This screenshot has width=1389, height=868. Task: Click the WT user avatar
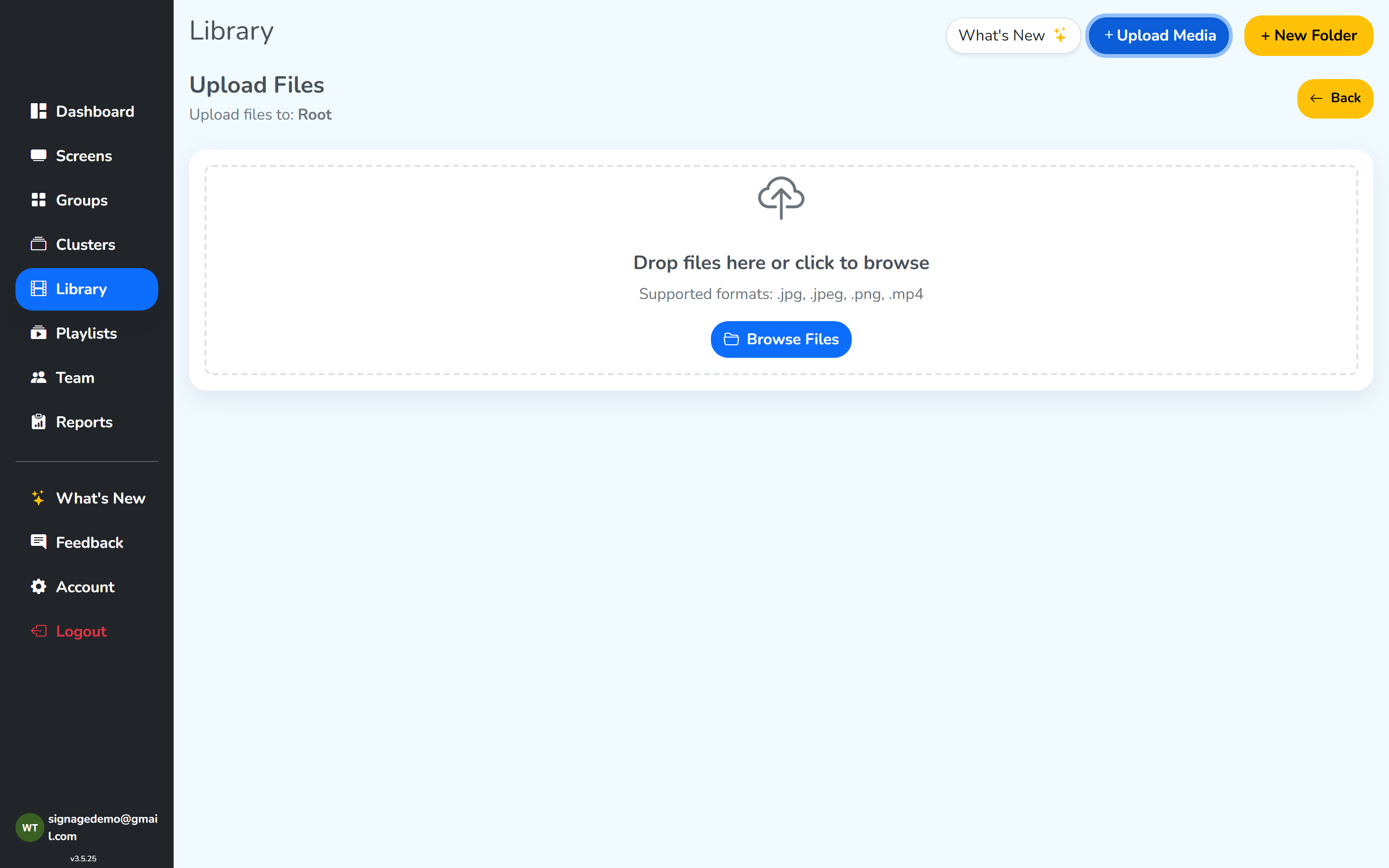point(30,827)
